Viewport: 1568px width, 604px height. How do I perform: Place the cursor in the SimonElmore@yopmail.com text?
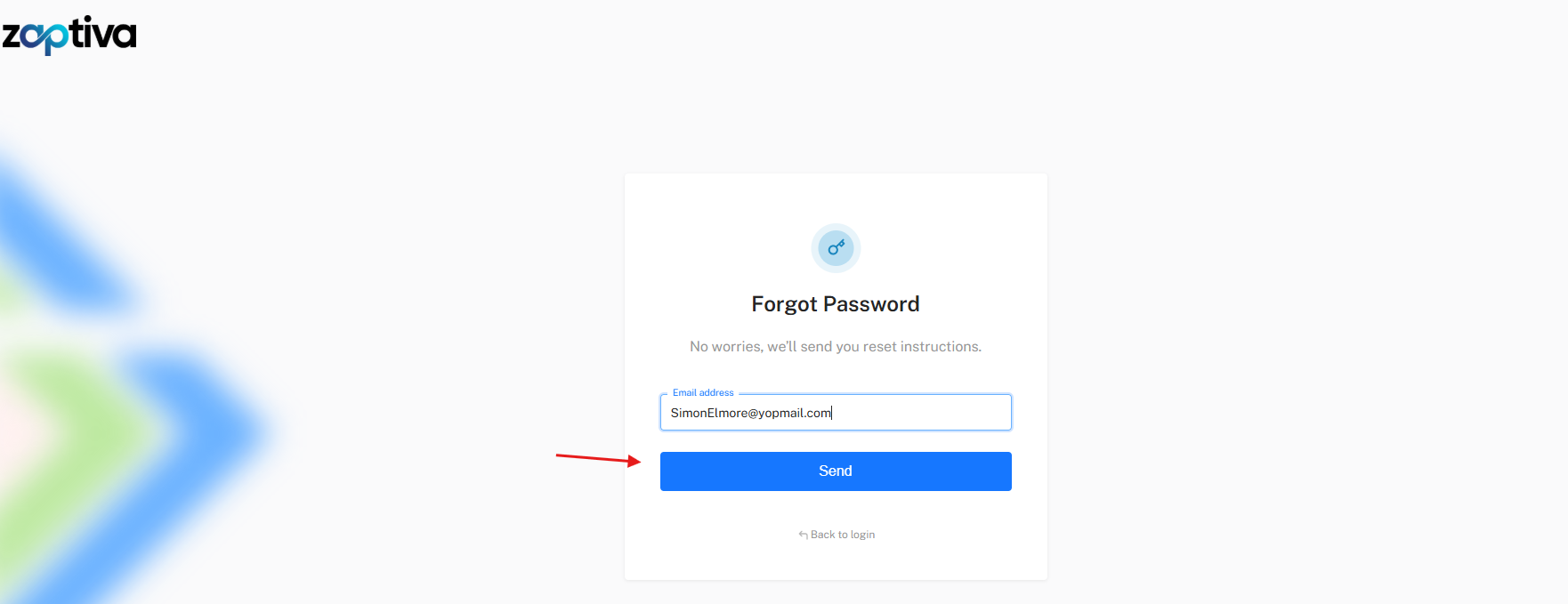pyautogui.click(x=750, y=413)
